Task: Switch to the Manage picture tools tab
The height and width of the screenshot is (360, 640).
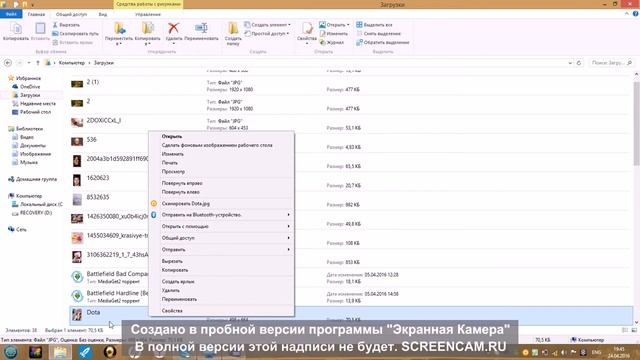Action: point(148,14)
